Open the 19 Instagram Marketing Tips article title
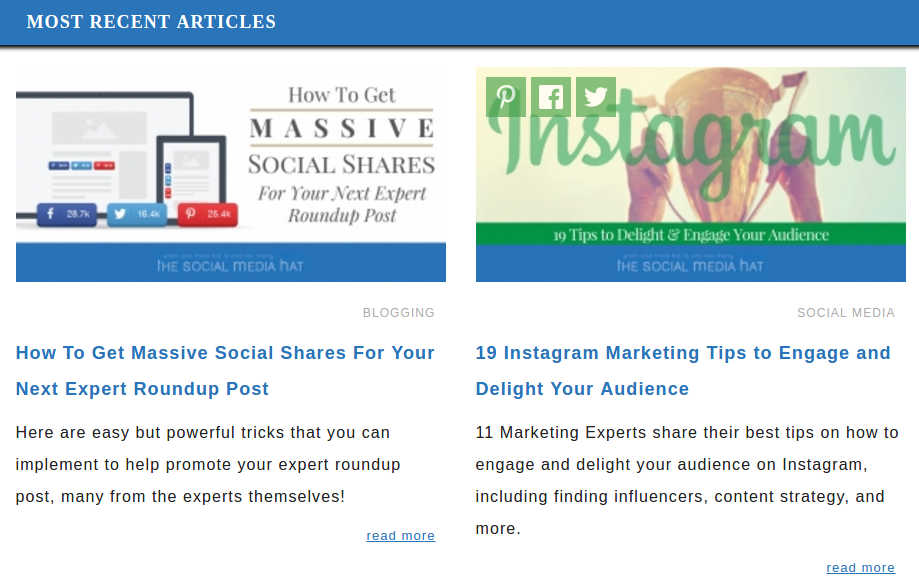Screen dimensions: 919x585 click(x=683, y=370)
